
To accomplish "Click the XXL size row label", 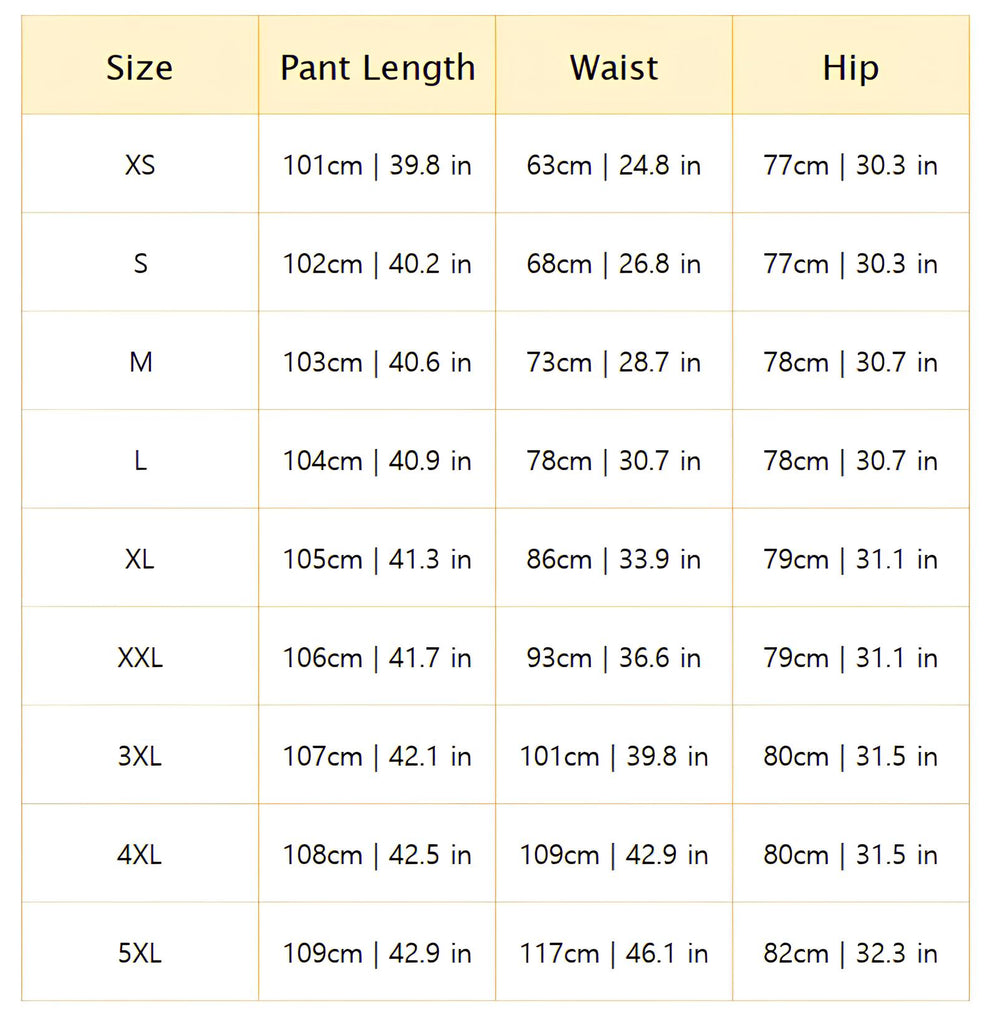I will (140, 658).
